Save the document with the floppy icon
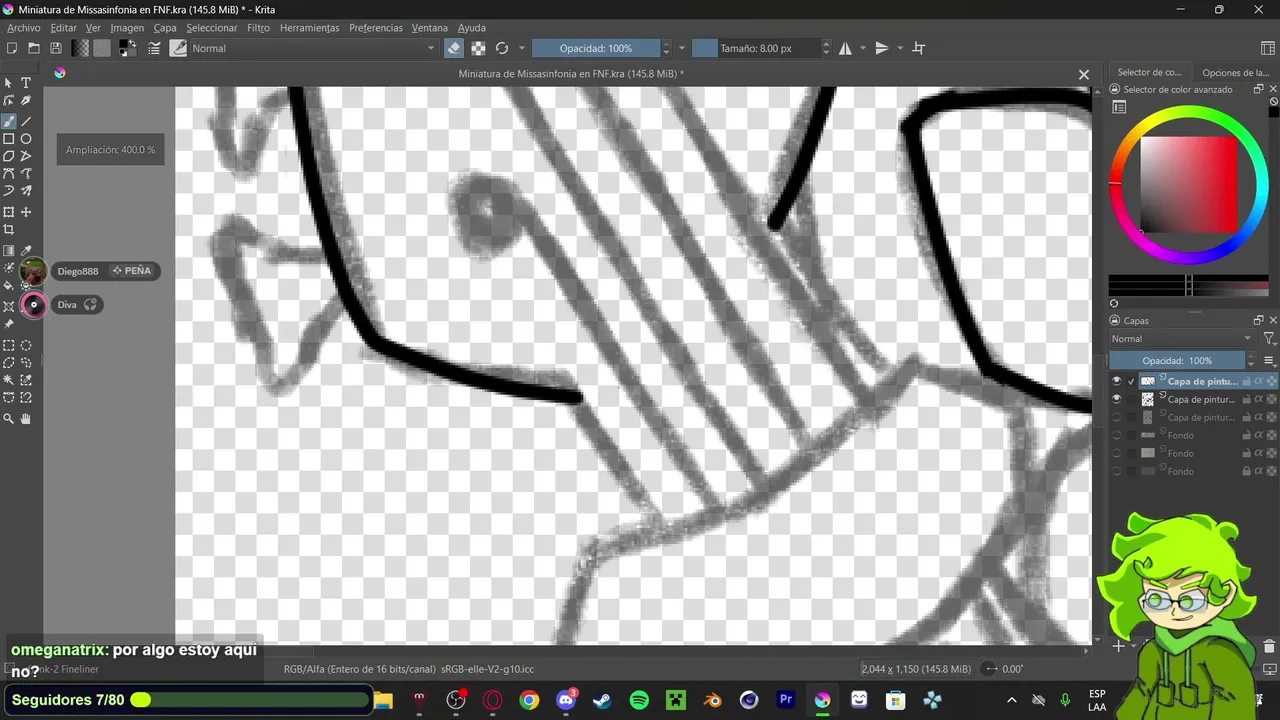Screen dimensions: 1280x720 pos(56,48)
